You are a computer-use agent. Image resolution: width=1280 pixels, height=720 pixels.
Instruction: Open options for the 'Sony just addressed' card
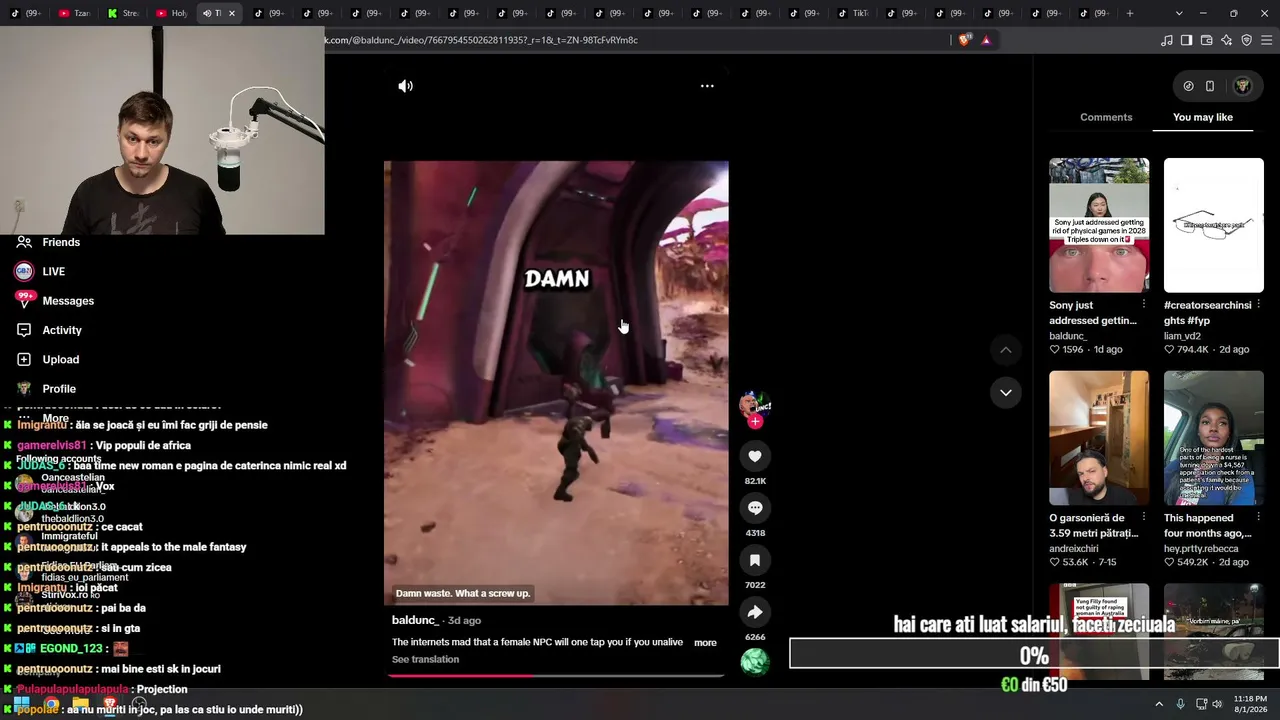point(1144,304)
